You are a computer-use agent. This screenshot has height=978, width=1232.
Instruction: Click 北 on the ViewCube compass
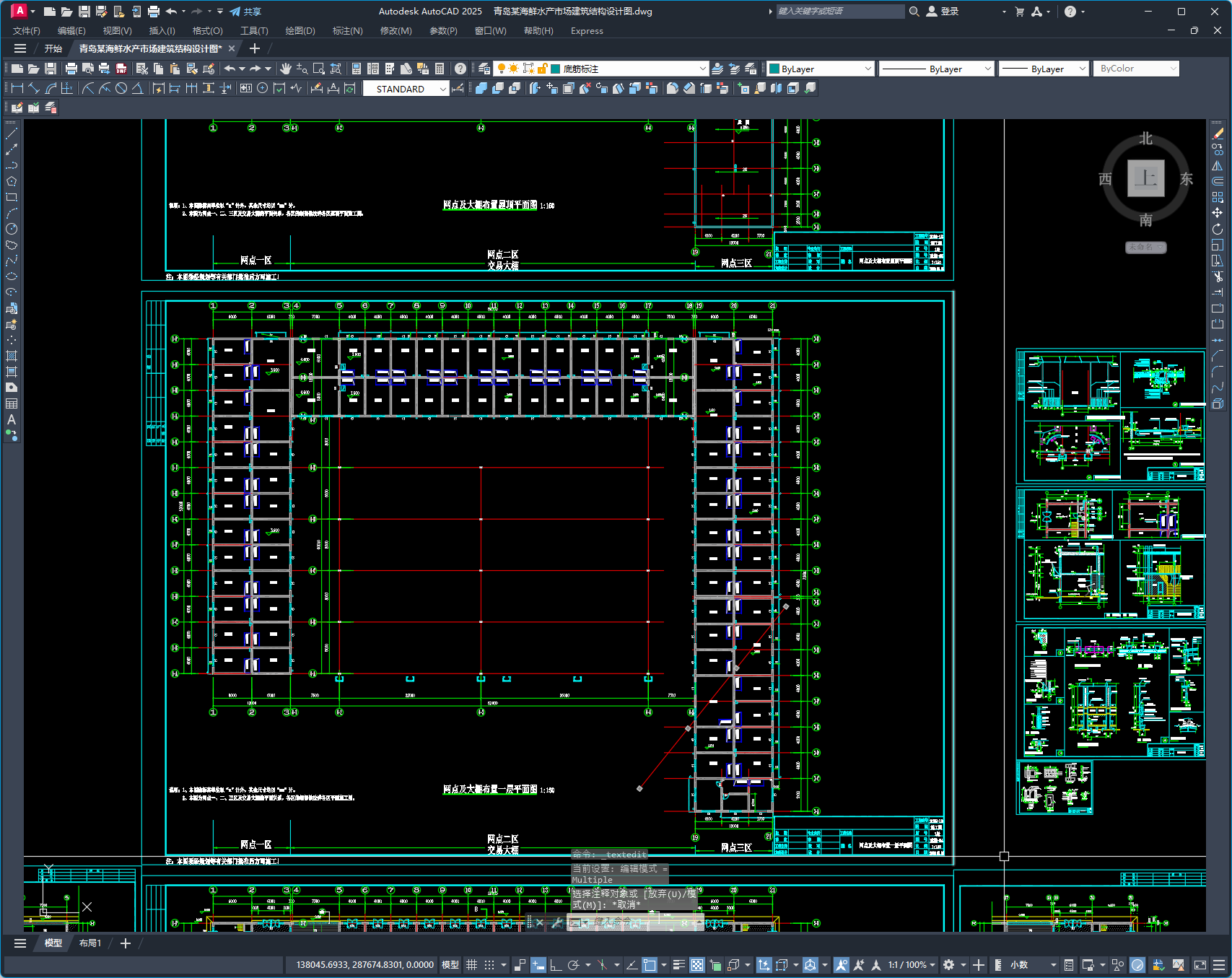[x=1146, y=139]
